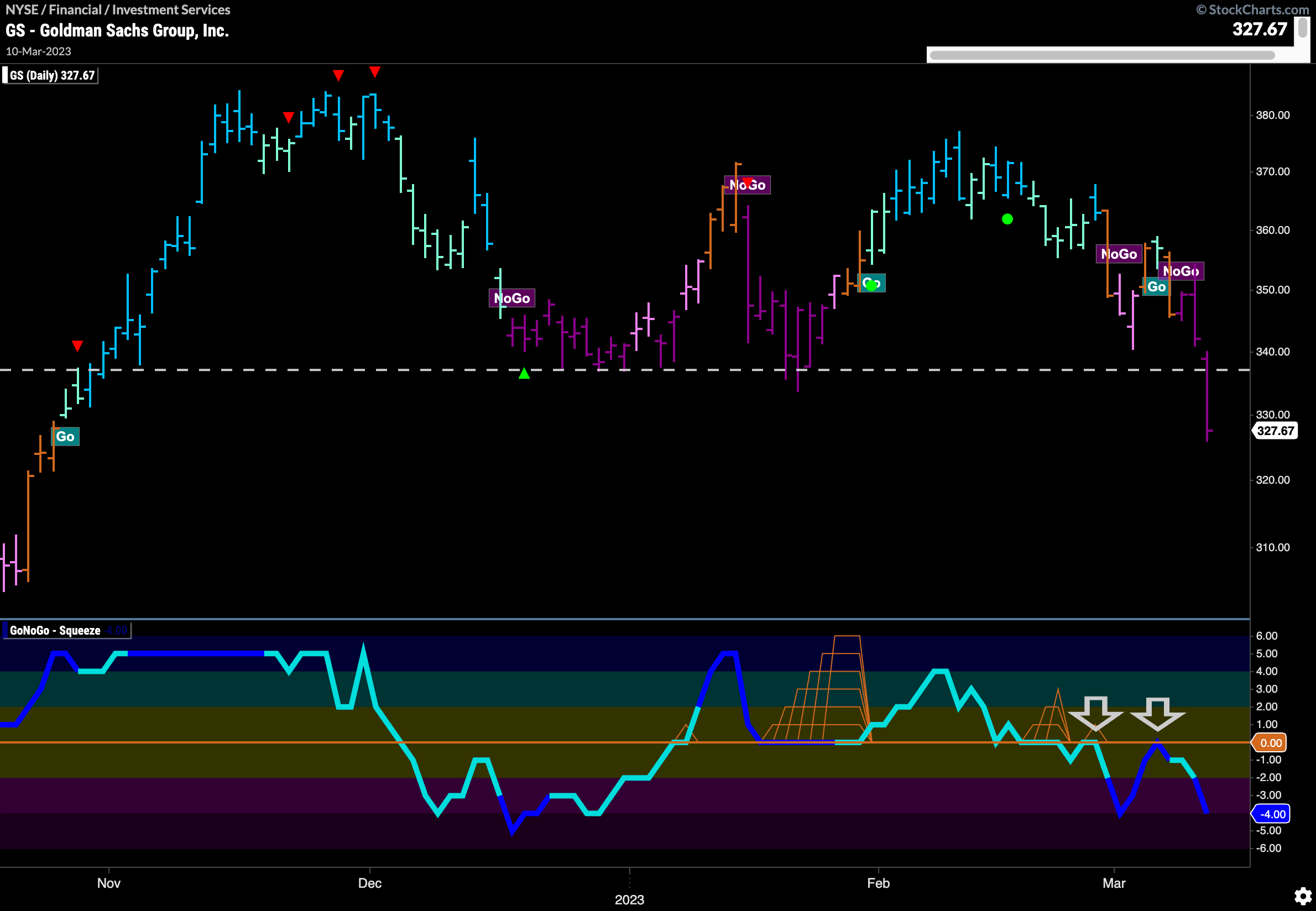
Task: Click the chart title GS - Goldman Sachs Group, Inc.
Action: coord(118,30)
